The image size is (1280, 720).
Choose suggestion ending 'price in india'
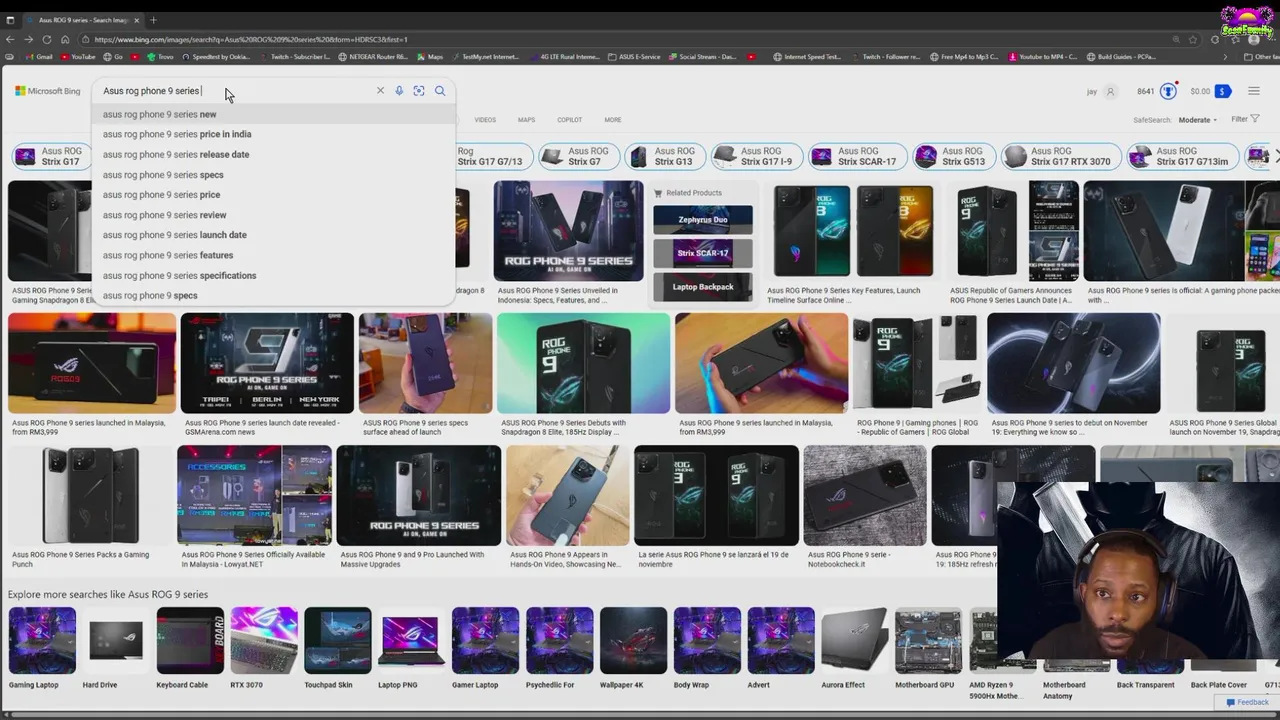(273, 134)
